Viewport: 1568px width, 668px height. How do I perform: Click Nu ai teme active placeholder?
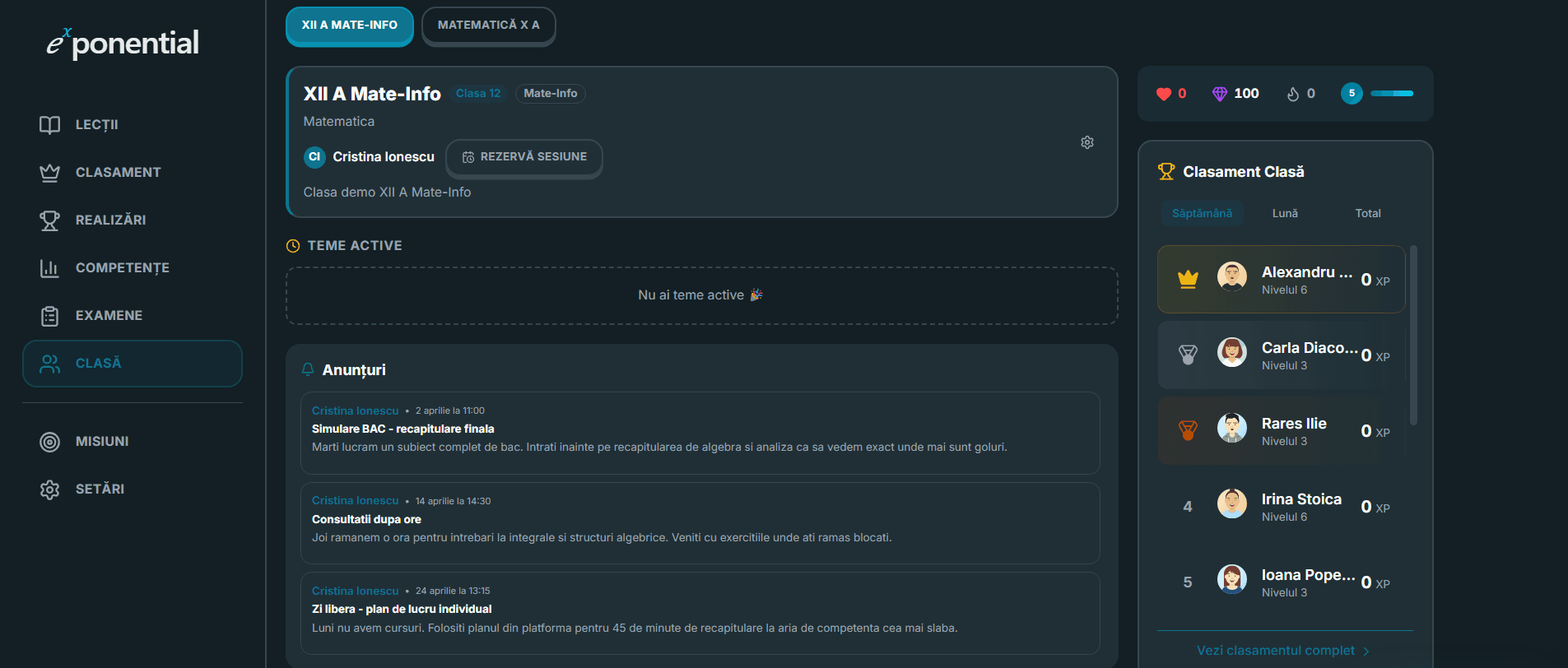tap(701, 295)
